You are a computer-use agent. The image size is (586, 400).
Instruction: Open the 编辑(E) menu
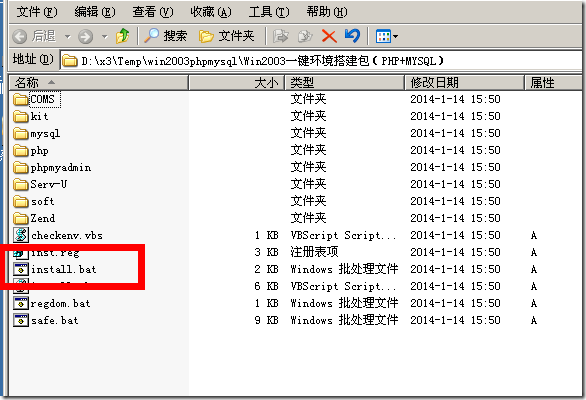[95, 12]
